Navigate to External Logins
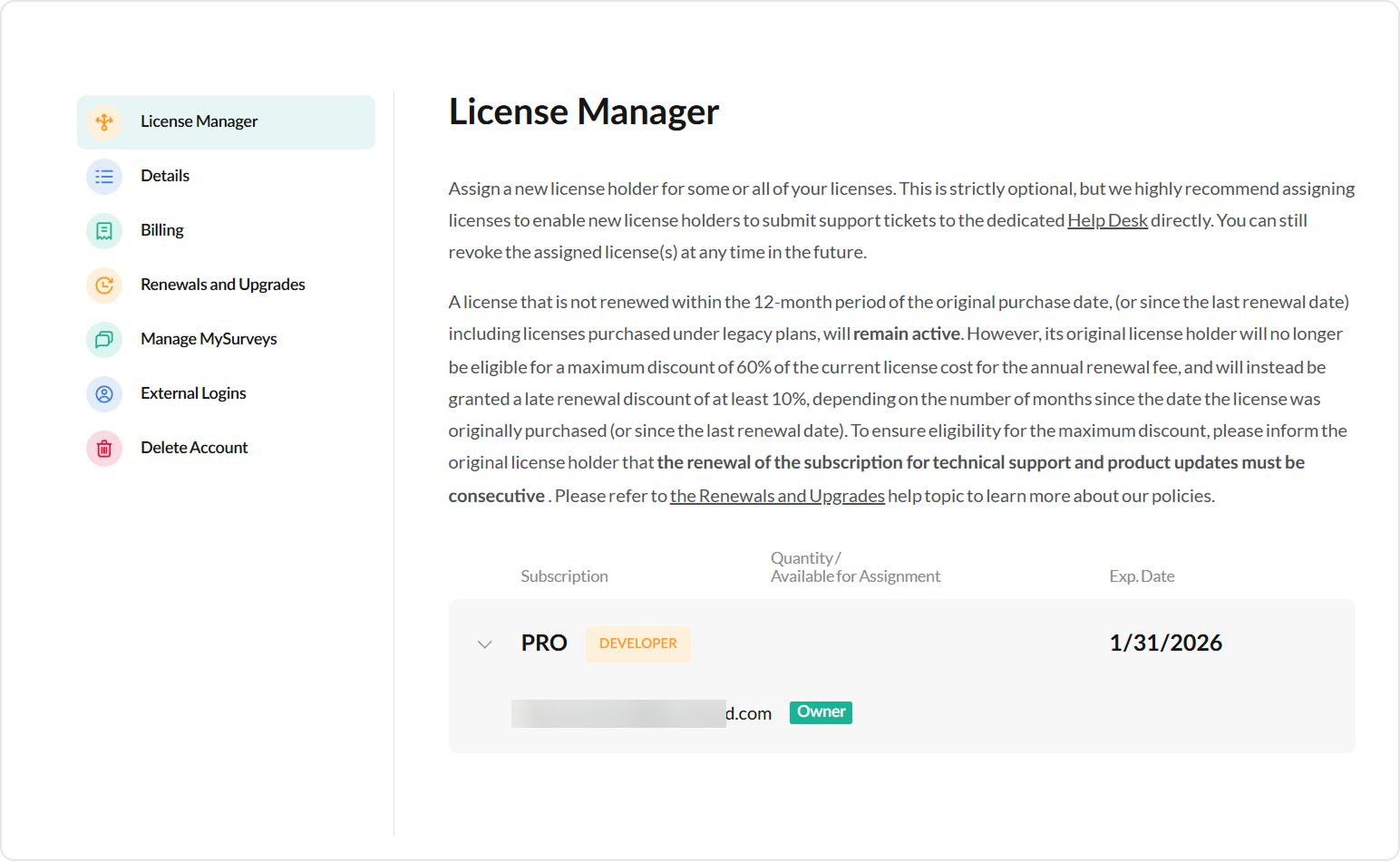Image resolution: width=1400 pixels, height=861 pixels. pos(193,393)
